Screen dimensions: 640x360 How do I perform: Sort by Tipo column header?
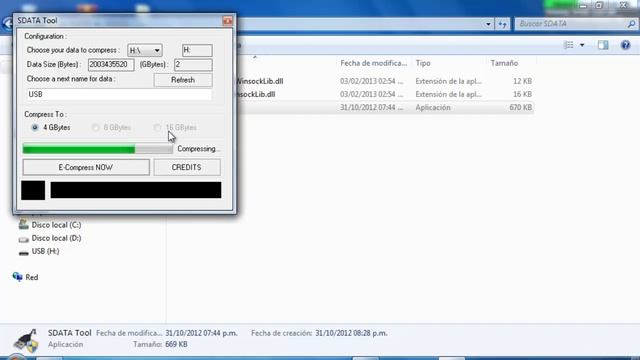point(423,63)
